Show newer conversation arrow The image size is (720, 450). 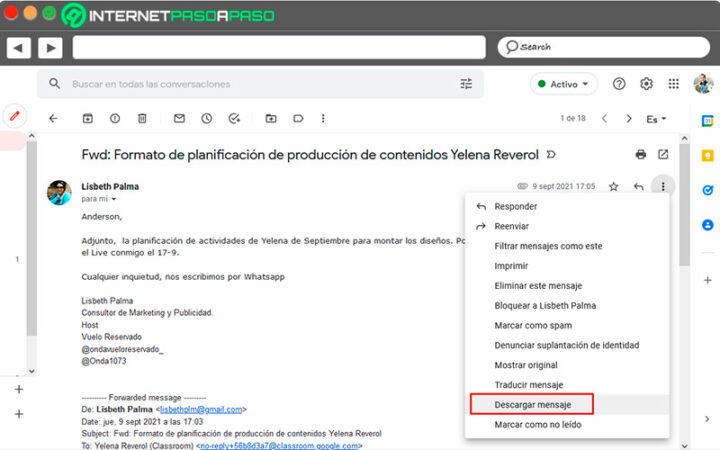(604, 118)
